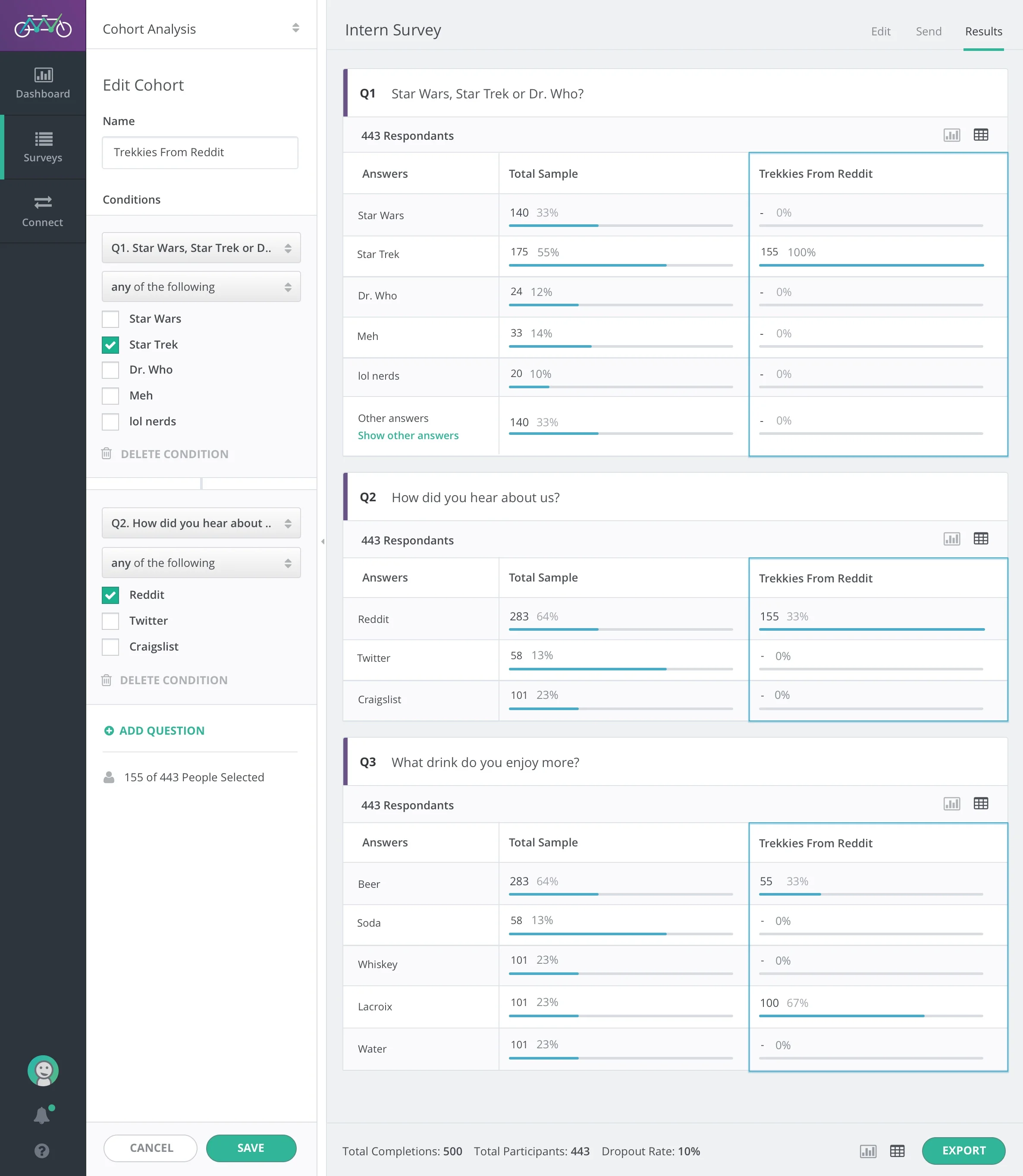Click Q3 What drink question header
Image resolution: width=1023 pixels, height=1176 pixels.
675,761
